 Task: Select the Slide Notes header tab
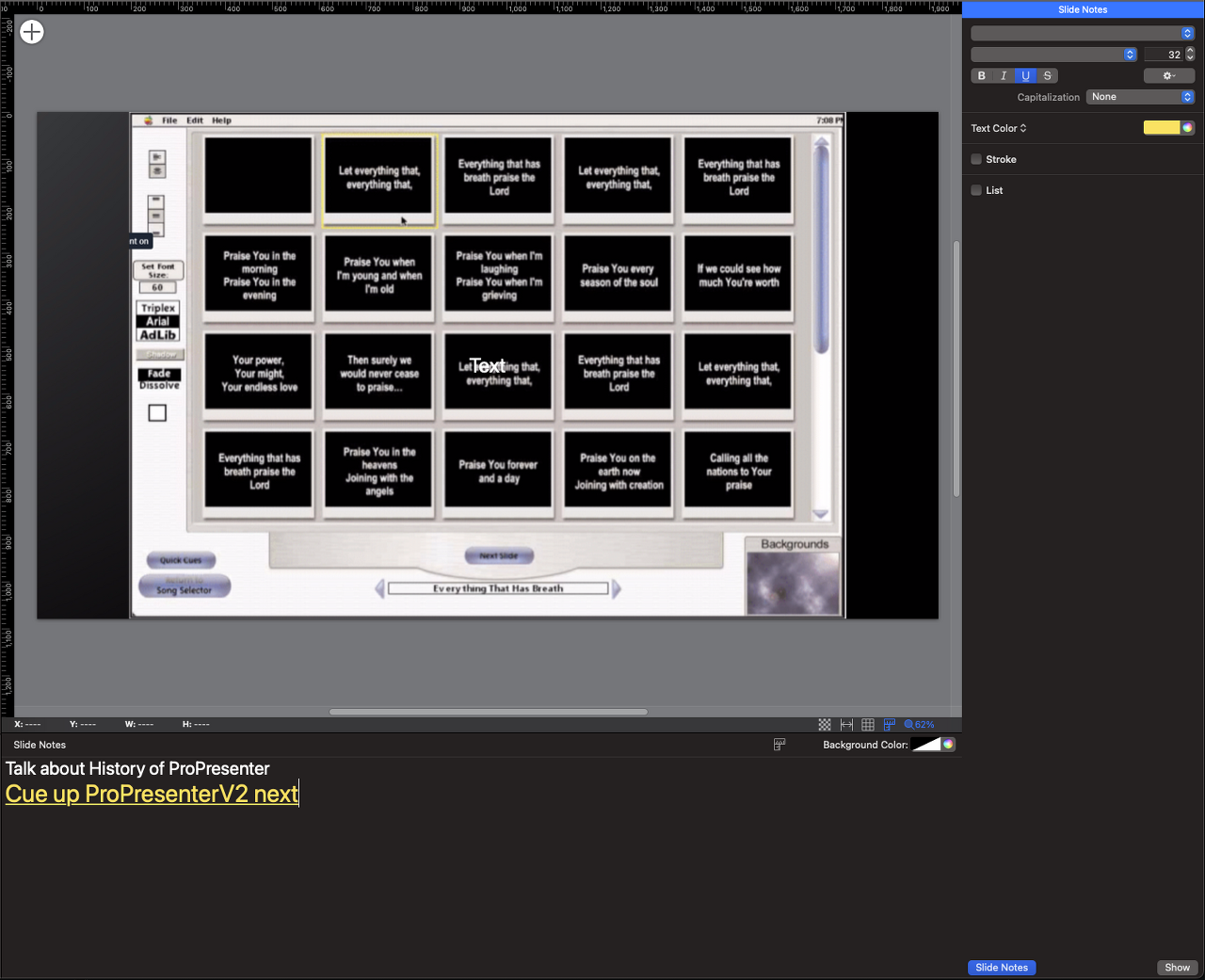1083,9
